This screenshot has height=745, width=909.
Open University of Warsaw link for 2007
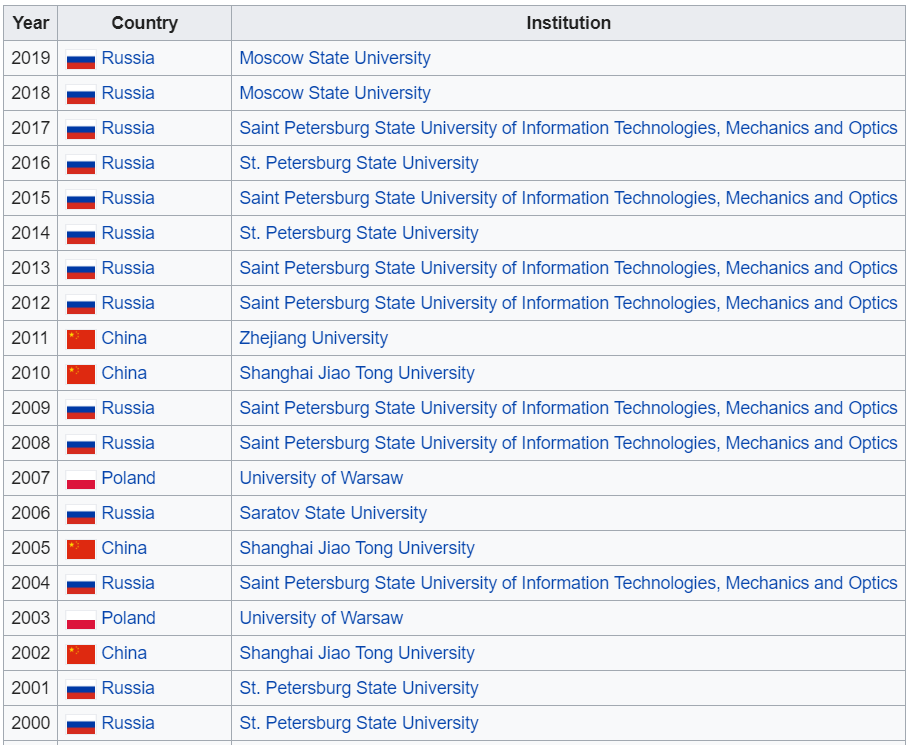[x=321, y=478]
